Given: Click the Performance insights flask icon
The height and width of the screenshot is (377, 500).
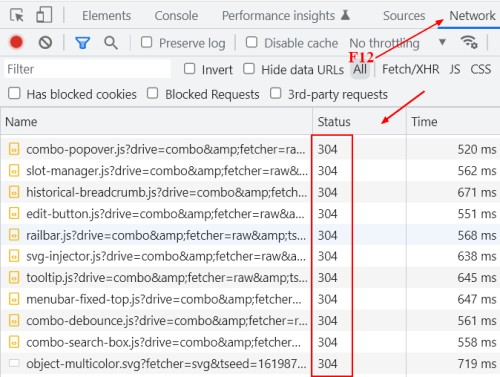Looking at the screenshot, I should [345, 15].
